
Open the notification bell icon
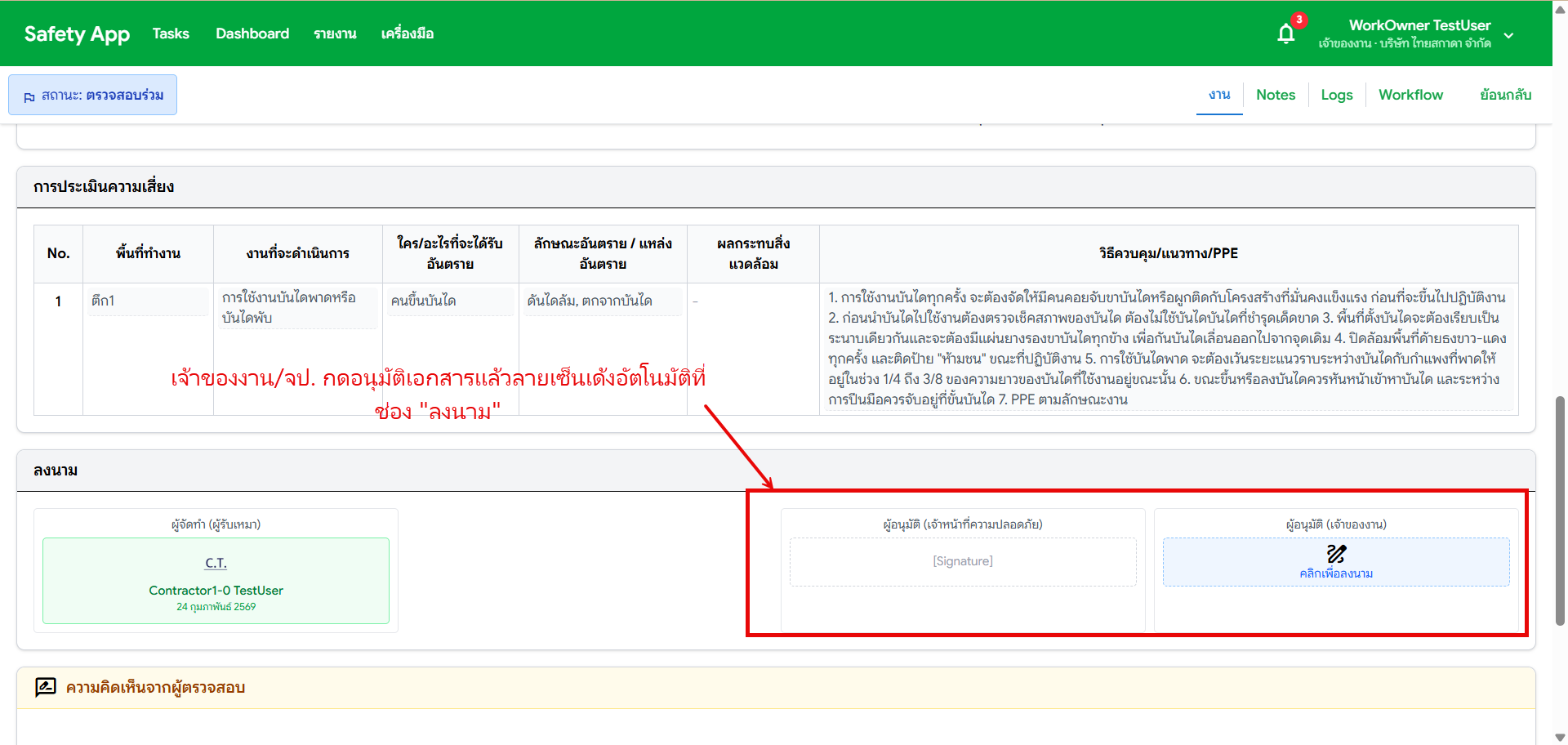pyautogui.click(x=1285, y=33)
